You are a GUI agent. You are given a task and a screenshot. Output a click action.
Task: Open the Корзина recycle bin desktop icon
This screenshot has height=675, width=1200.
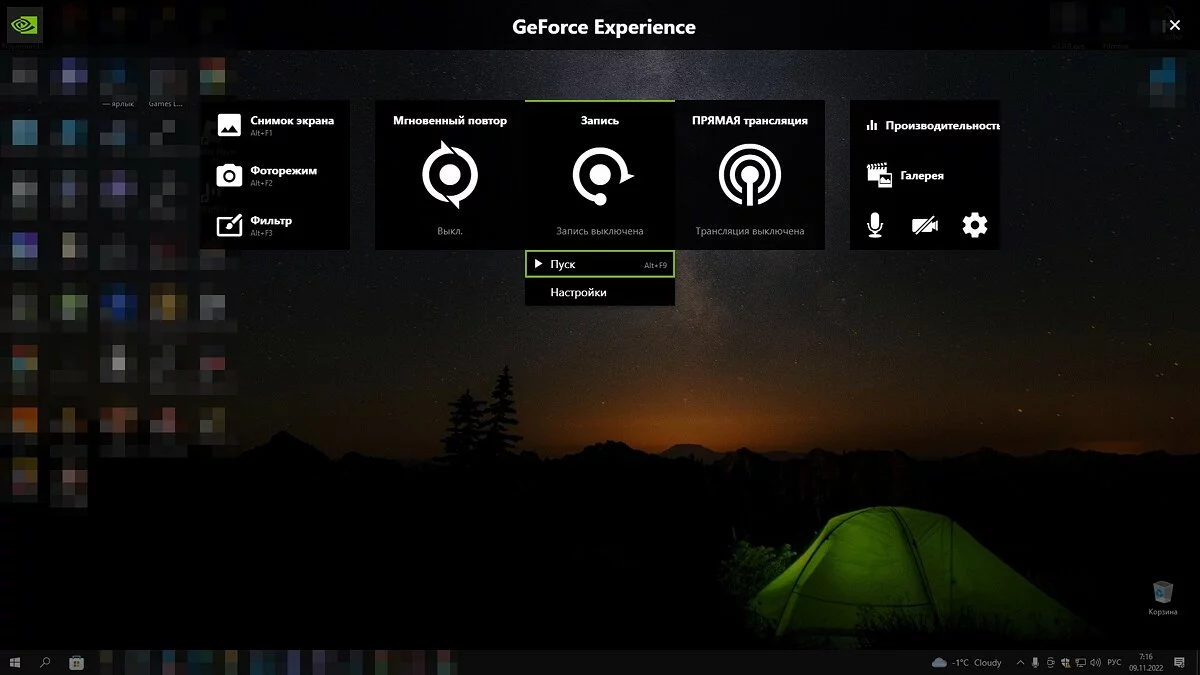(x=1163, y=597)
